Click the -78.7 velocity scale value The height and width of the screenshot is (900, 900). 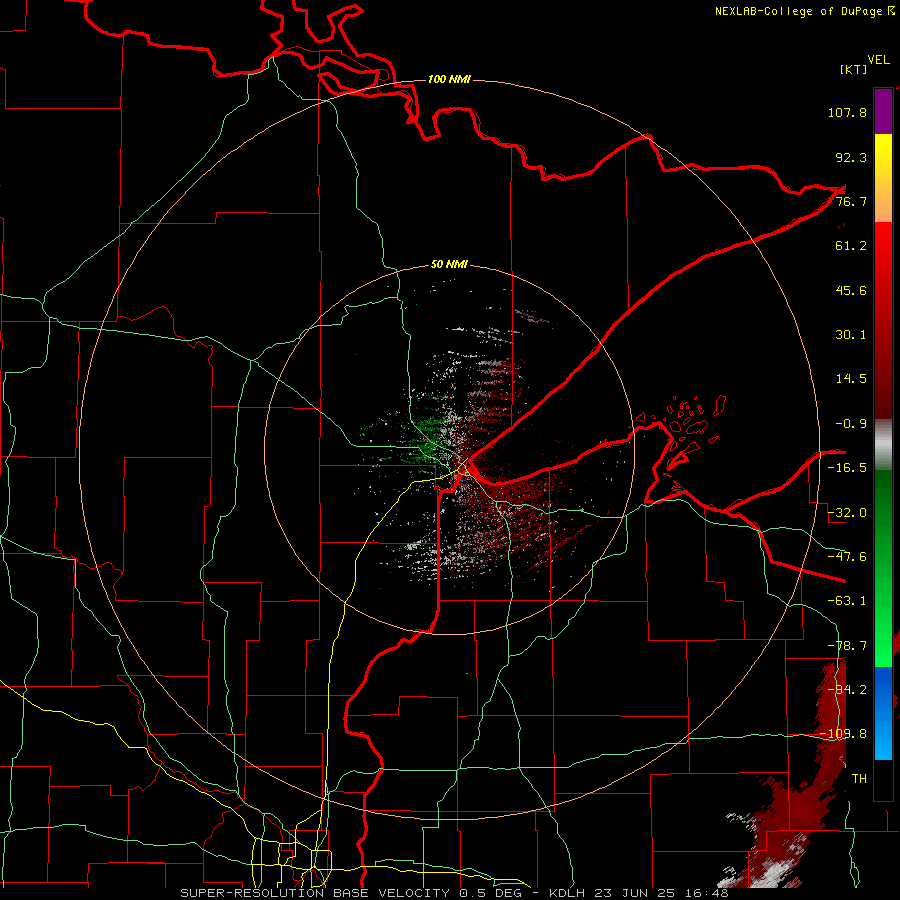point(847,646)
